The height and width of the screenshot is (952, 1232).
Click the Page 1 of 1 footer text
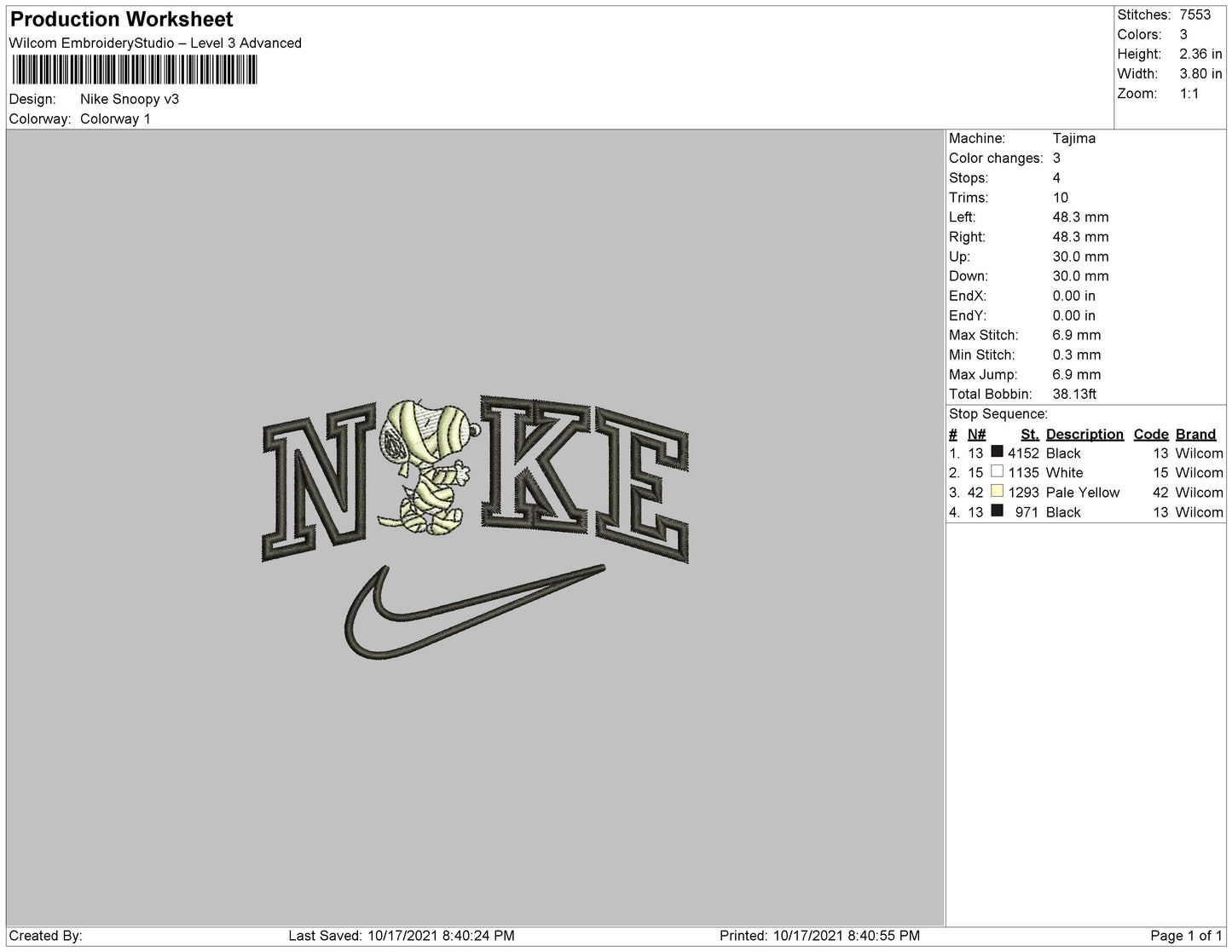pos(1186,936)
